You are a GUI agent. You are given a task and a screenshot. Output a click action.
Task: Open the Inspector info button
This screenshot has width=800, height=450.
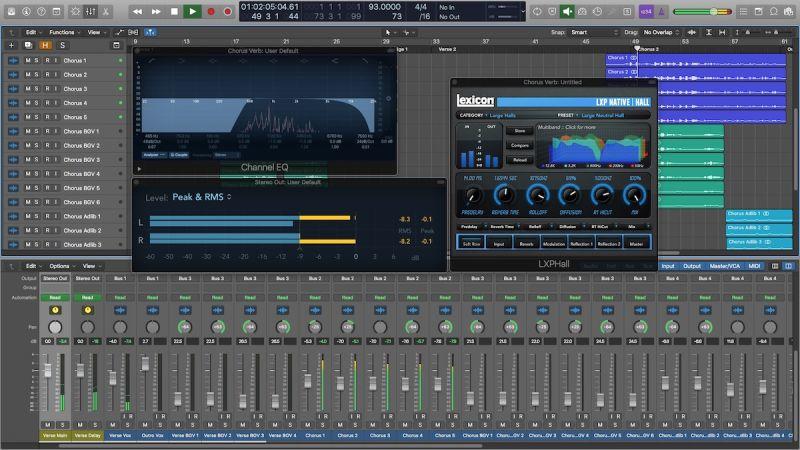click(x=26, y=11)
